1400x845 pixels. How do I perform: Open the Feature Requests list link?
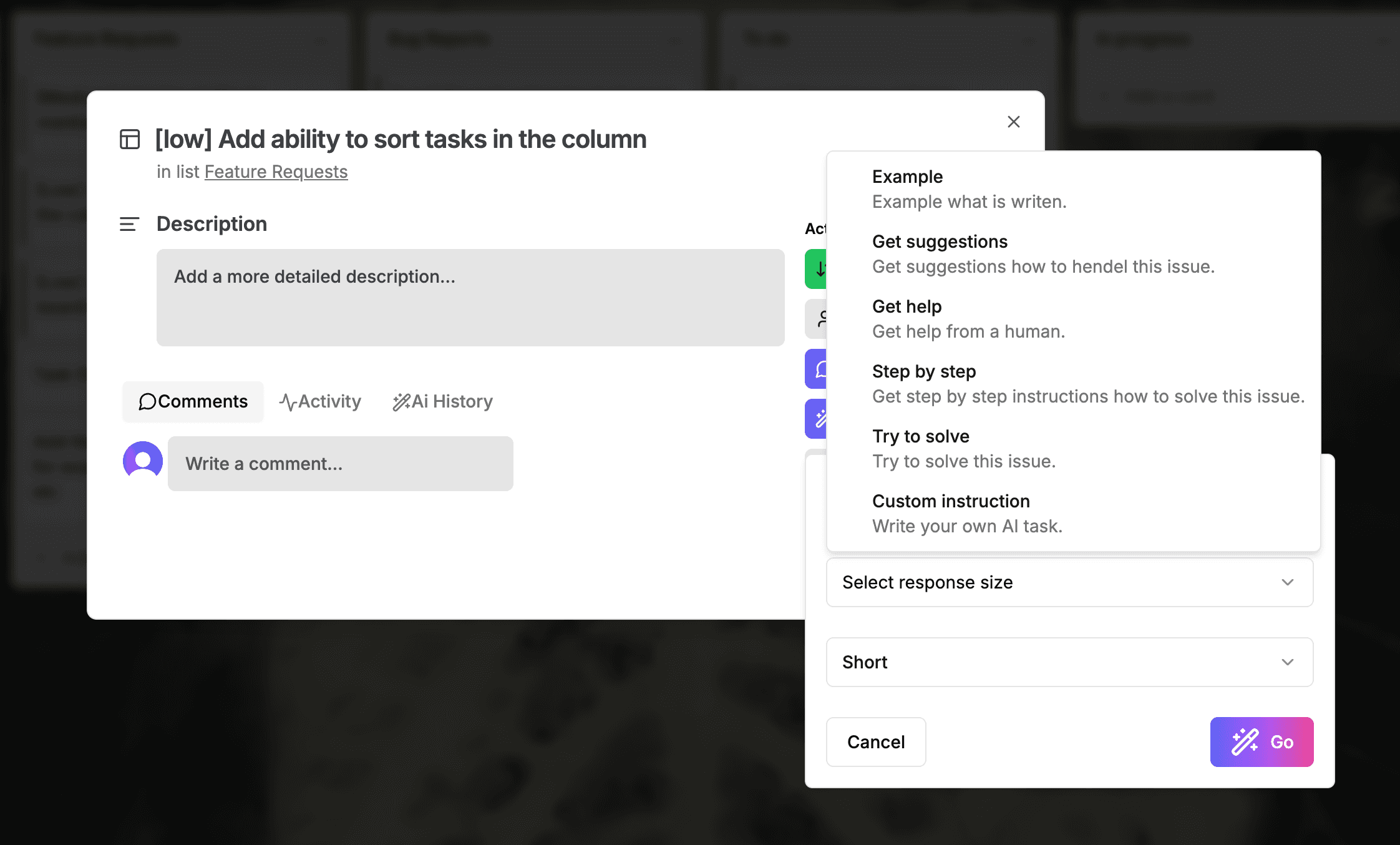(x=276, y=172)
